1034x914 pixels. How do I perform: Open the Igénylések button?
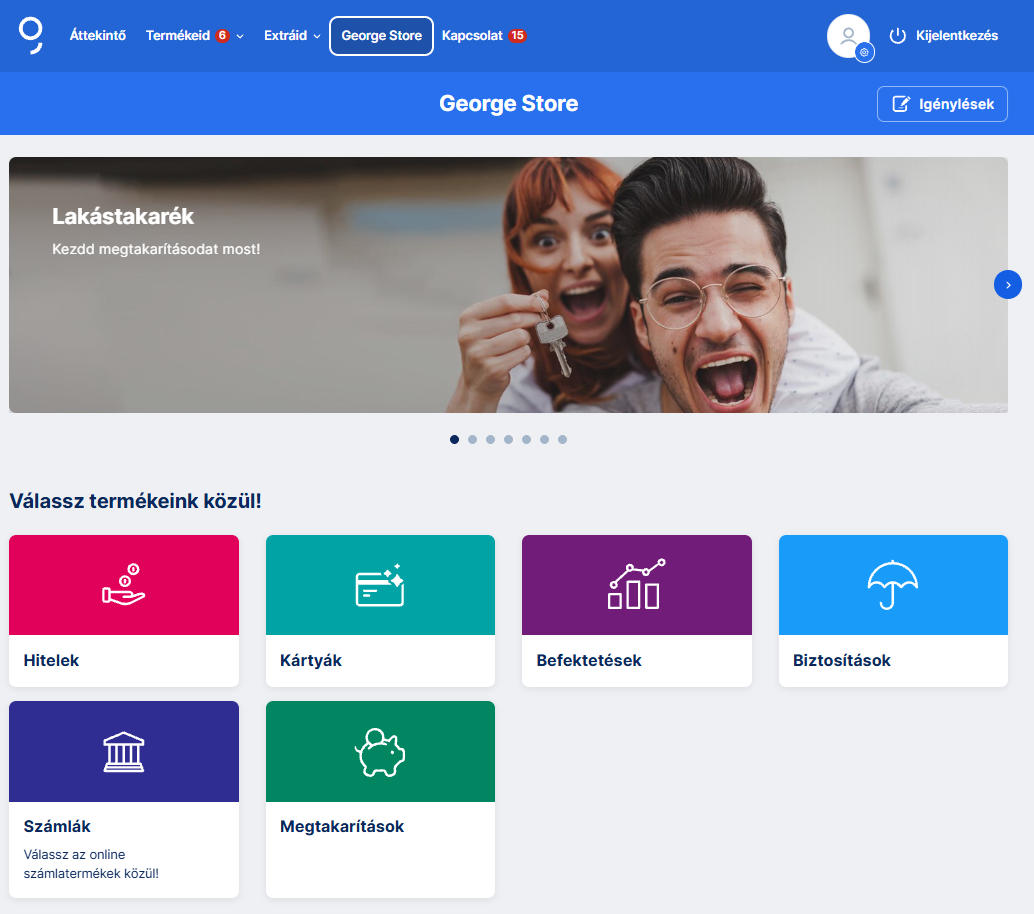[x=942, y=104]
